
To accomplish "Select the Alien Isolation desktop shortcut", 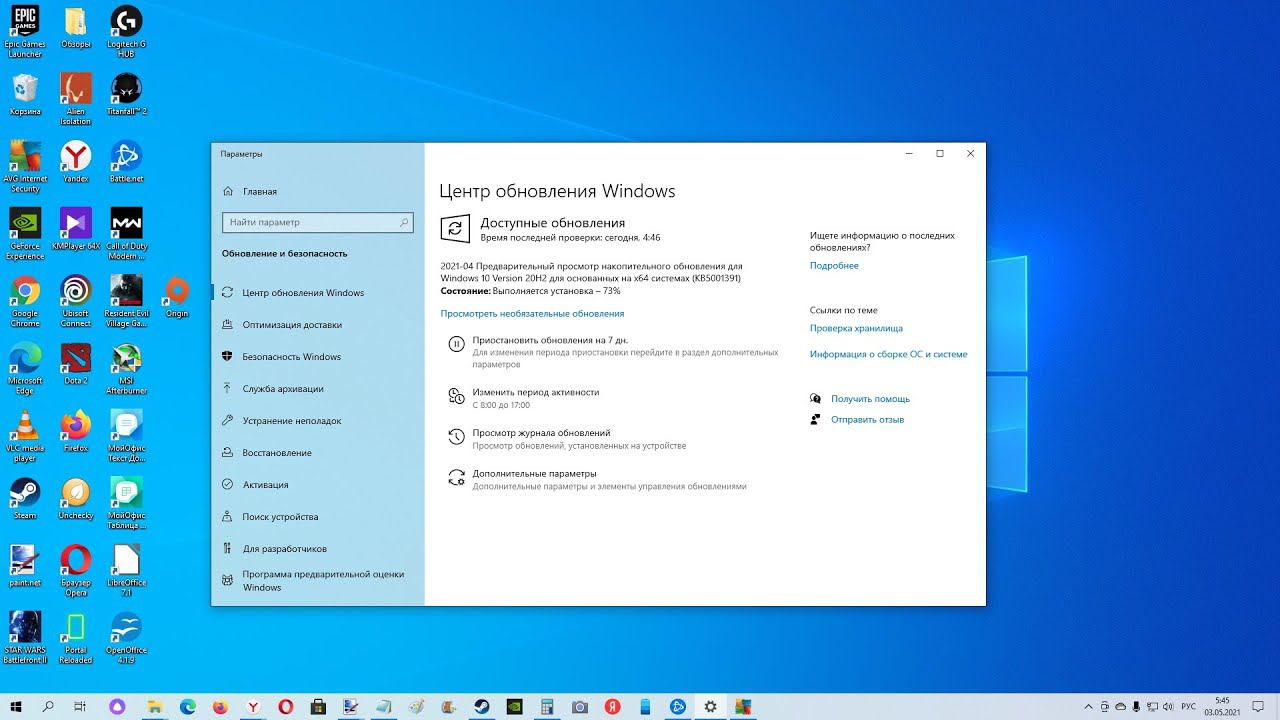I will (76, 99).
